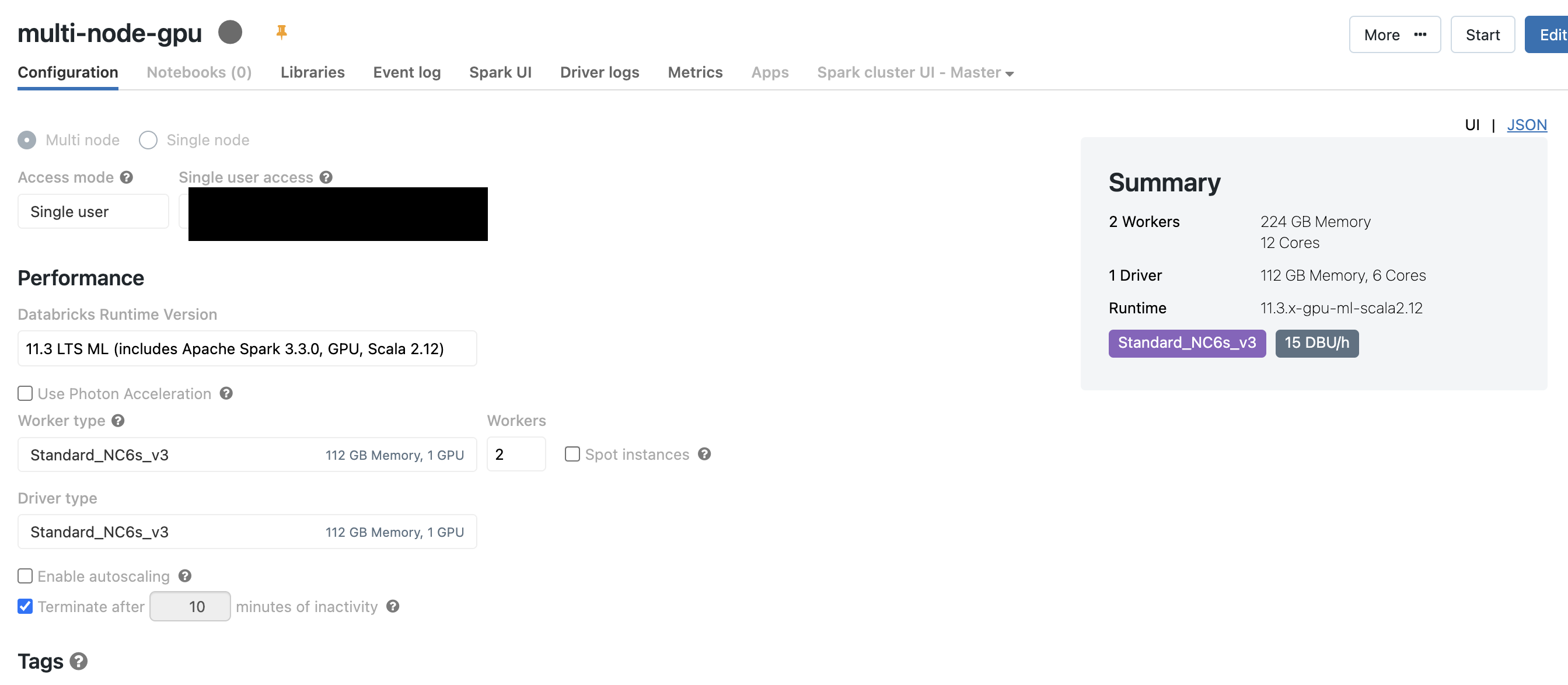Click the gray cluster status circle

(x=230, y=32)
